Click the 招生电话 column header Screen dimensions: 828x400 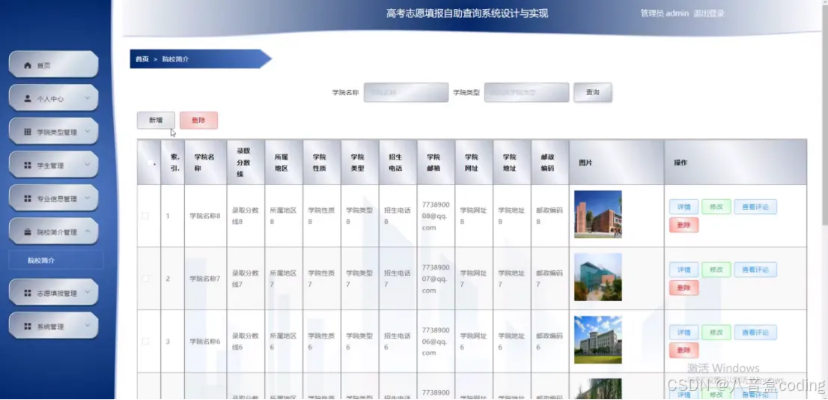pos(398,162)
